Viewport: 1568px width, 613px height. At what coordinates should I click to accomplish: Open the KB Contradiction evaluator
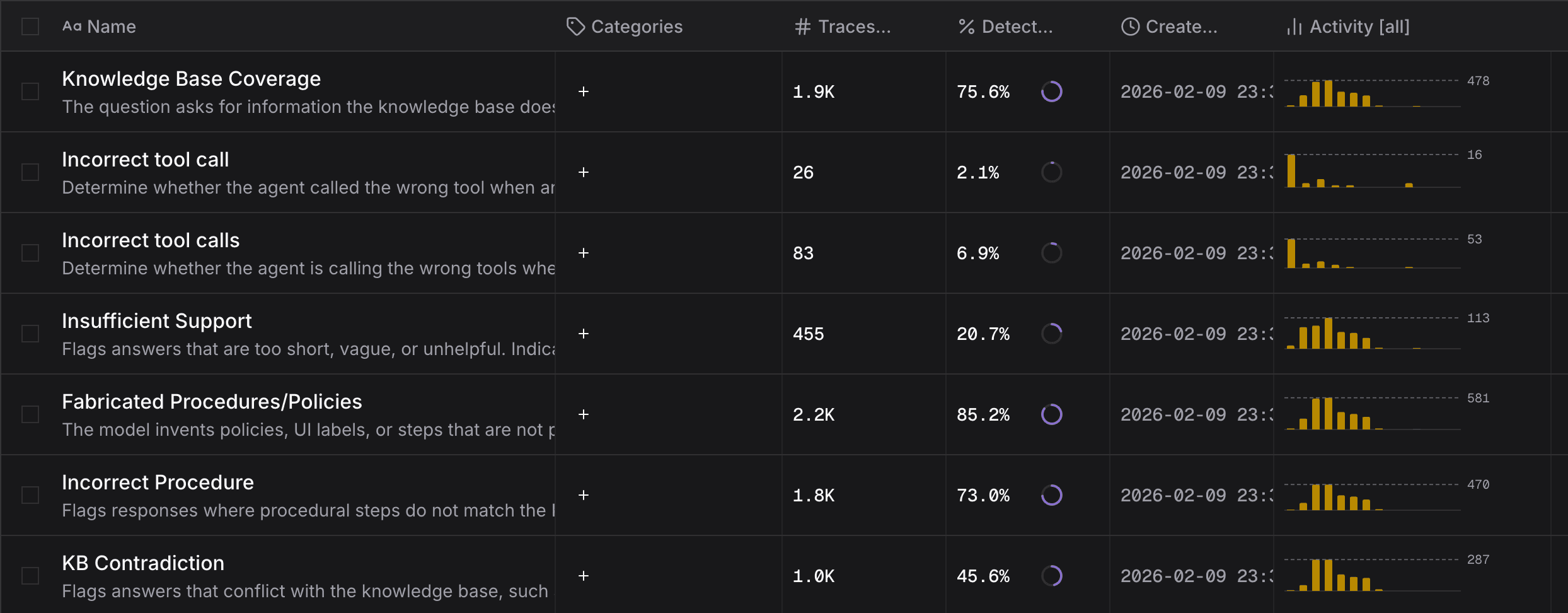[x=143, y=563]
